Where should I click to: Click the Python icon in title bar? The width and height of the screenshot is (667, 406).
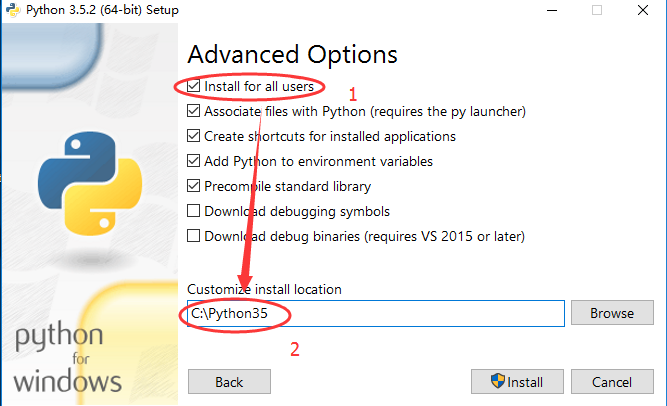pyautogui.click(x=13, y=9)
